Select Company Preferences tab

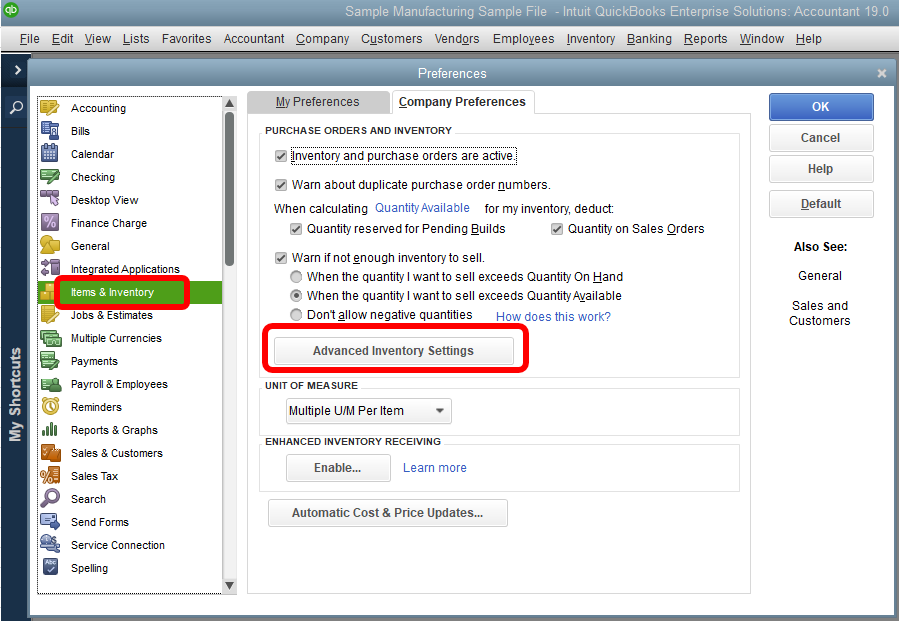pos(462,102)
